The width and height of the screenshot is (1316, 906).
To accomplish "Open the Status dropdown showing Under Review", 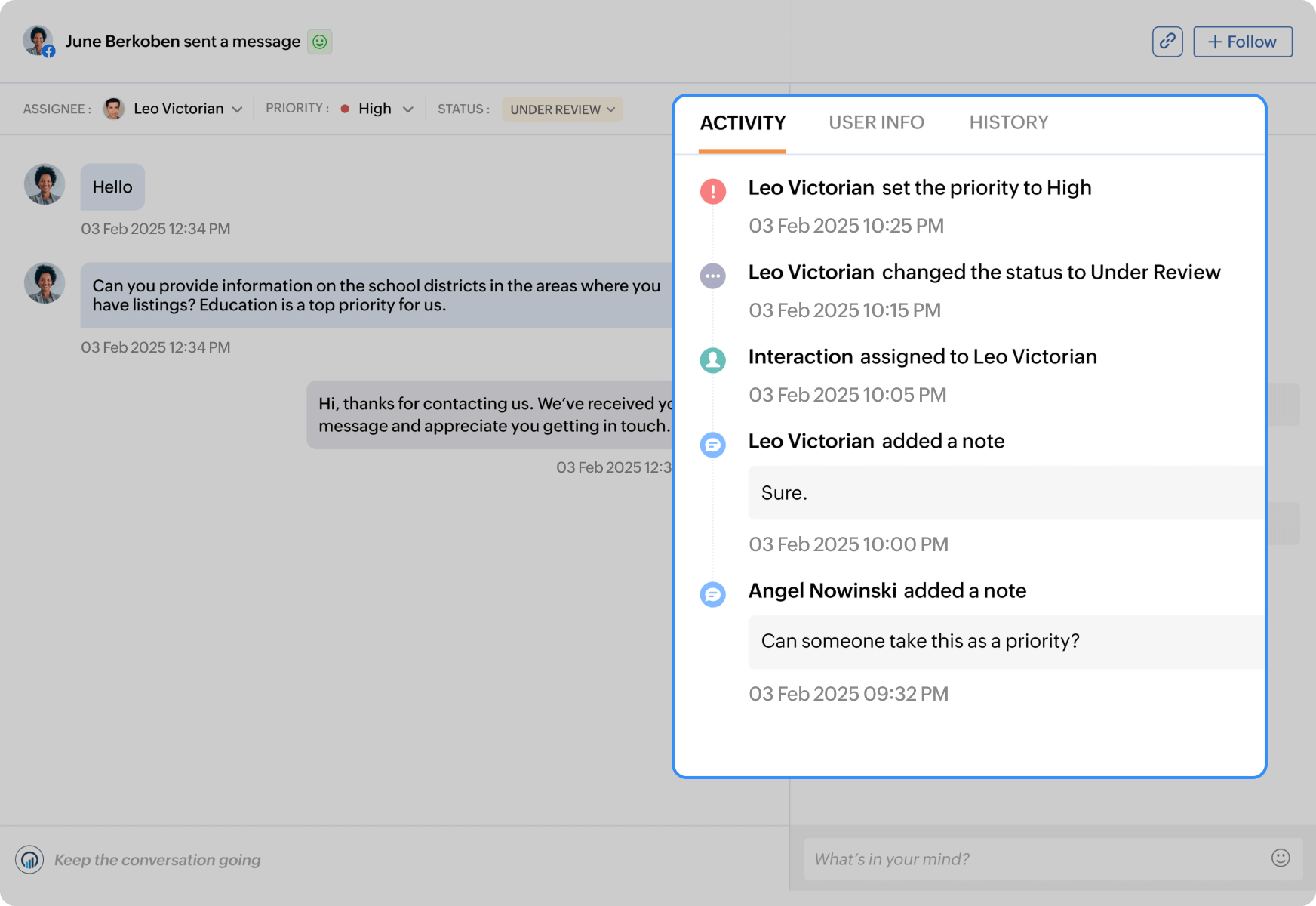I will [x=561, y=109].
